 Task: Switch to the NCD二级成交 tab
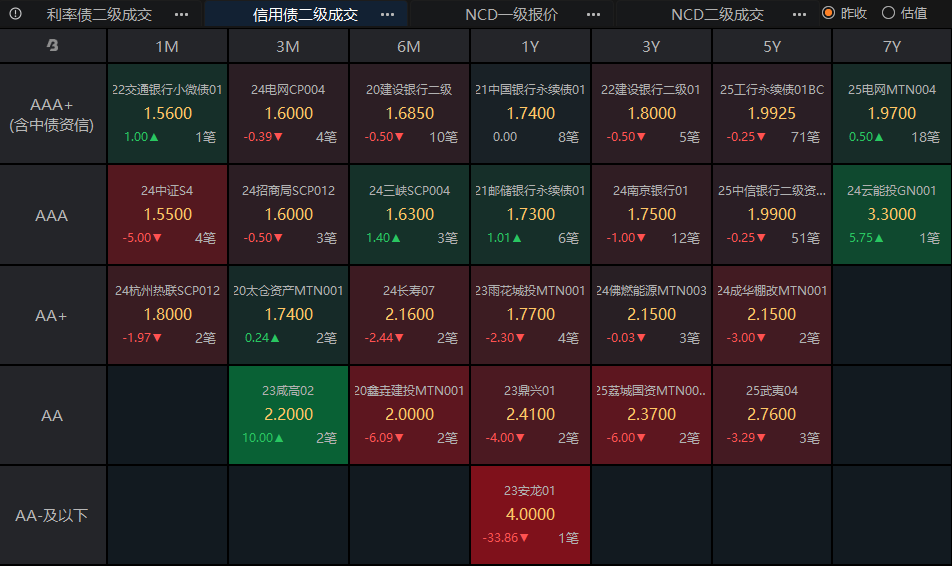click(717, 14)
